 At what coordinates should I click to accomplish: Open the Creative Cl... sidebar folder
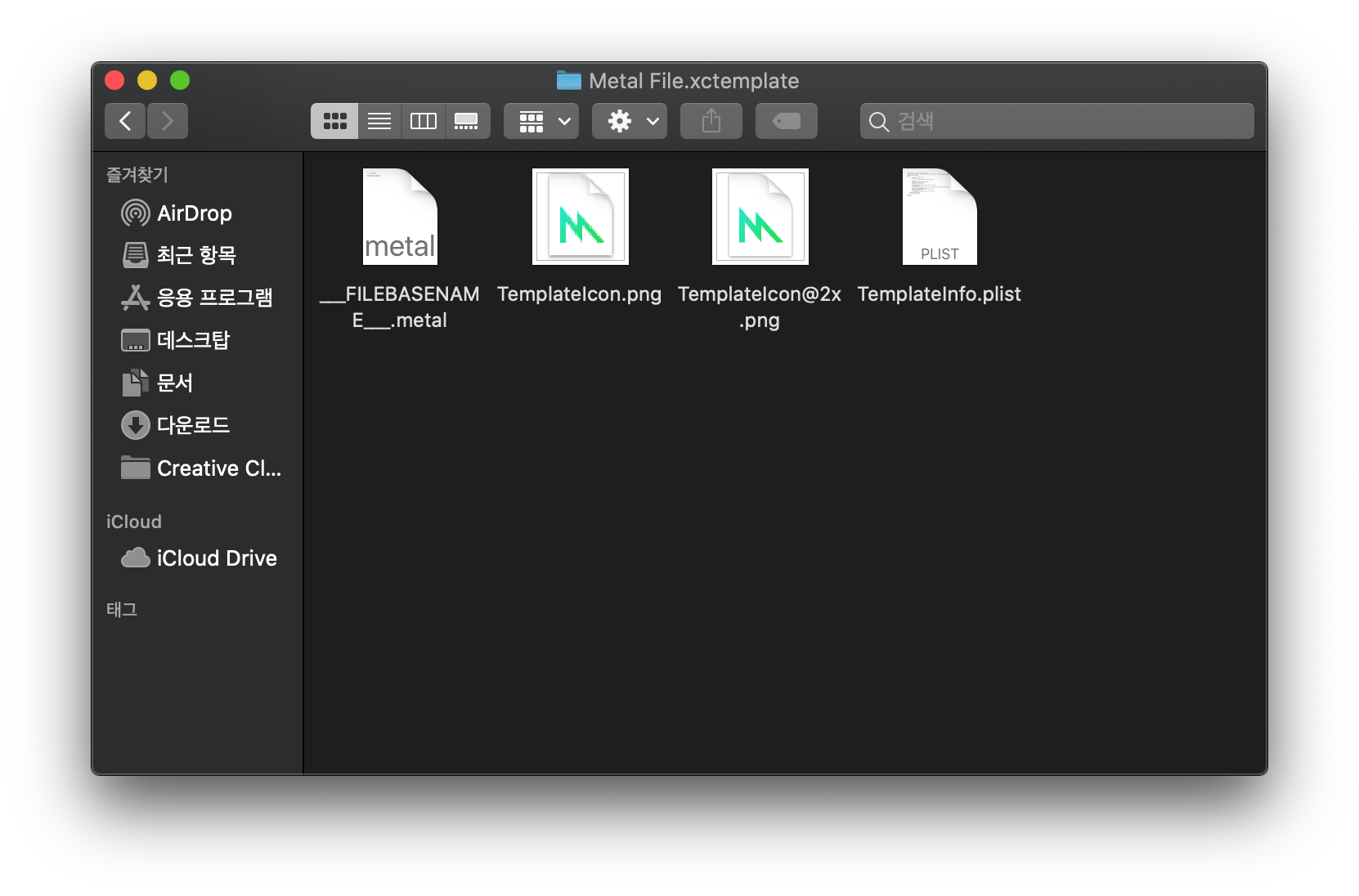pyautogui.click(x=198, y=468)
